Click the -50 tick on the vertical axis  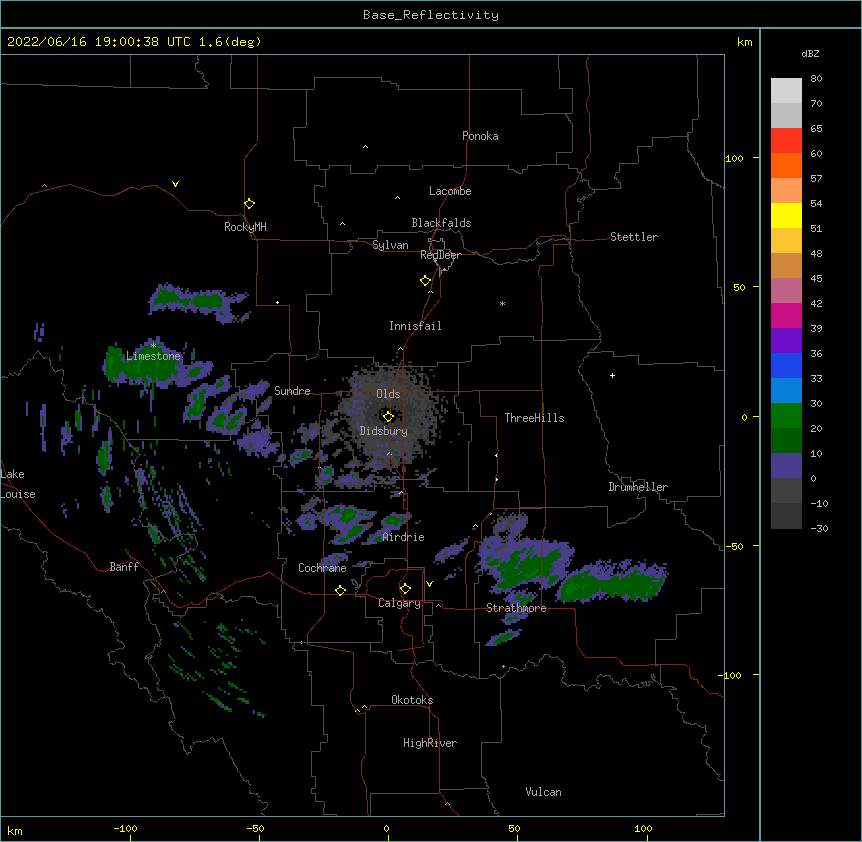pyautogui.click(x=734, y=546)
